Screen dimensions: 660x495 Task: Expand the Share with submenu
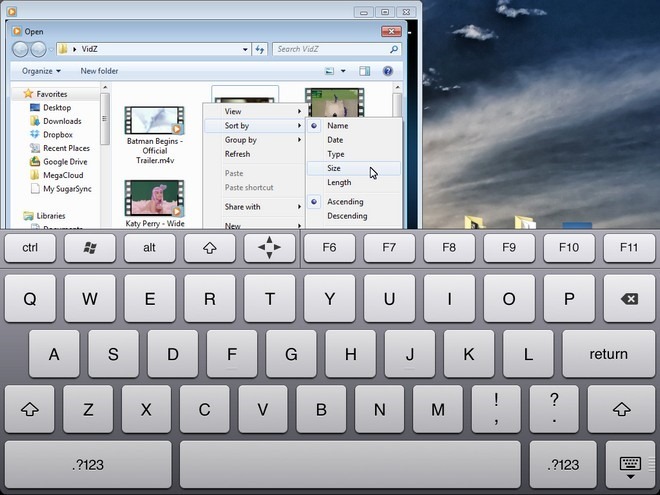click(x=254, y=207)
